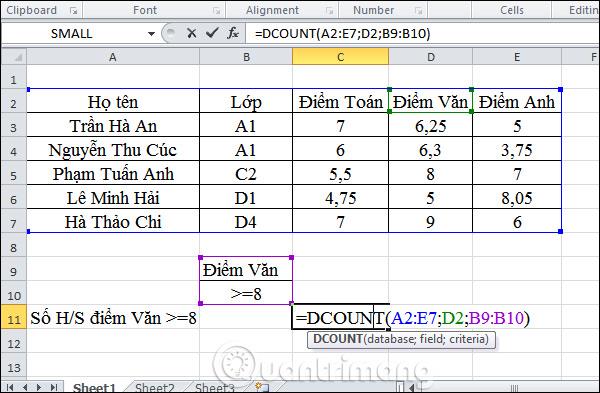Viewport: 600px width, 393px height.
Task: Select class cell 'D1'
Action: 246,197
